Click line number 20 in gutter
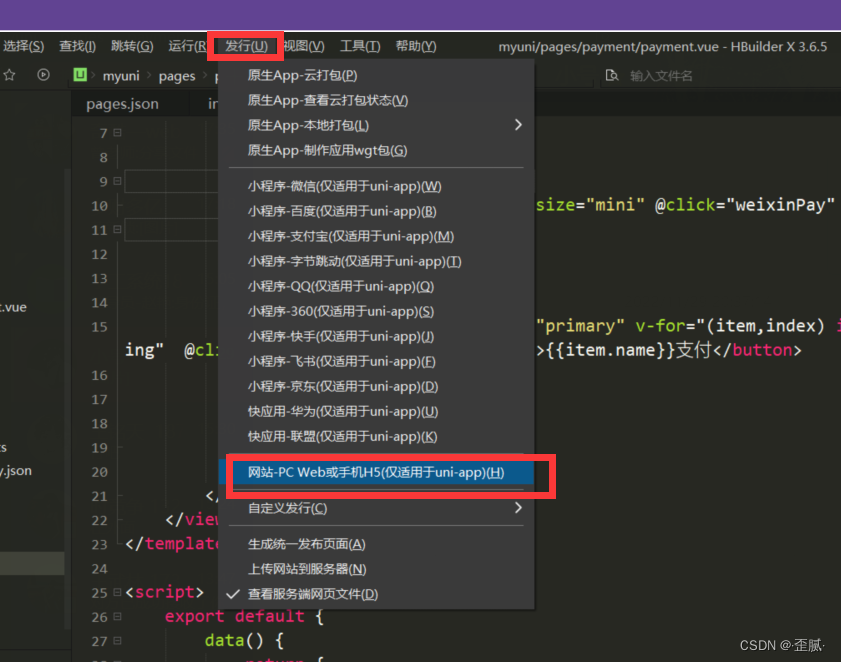Viewport: 841px width, 662px height. (99, 473)
